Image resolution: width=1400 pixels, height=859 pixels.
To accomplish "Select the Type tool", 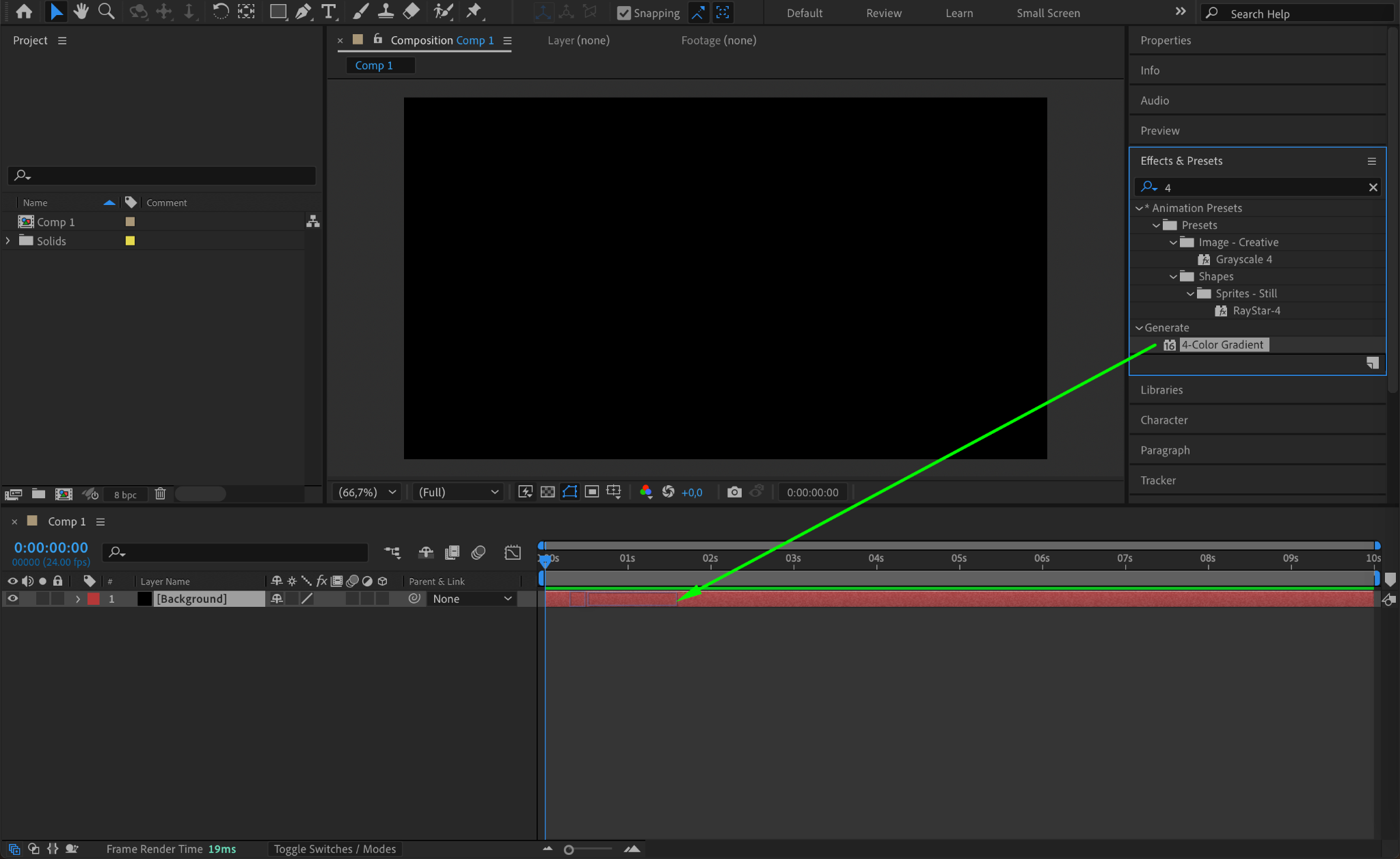I will pos(329,12).
